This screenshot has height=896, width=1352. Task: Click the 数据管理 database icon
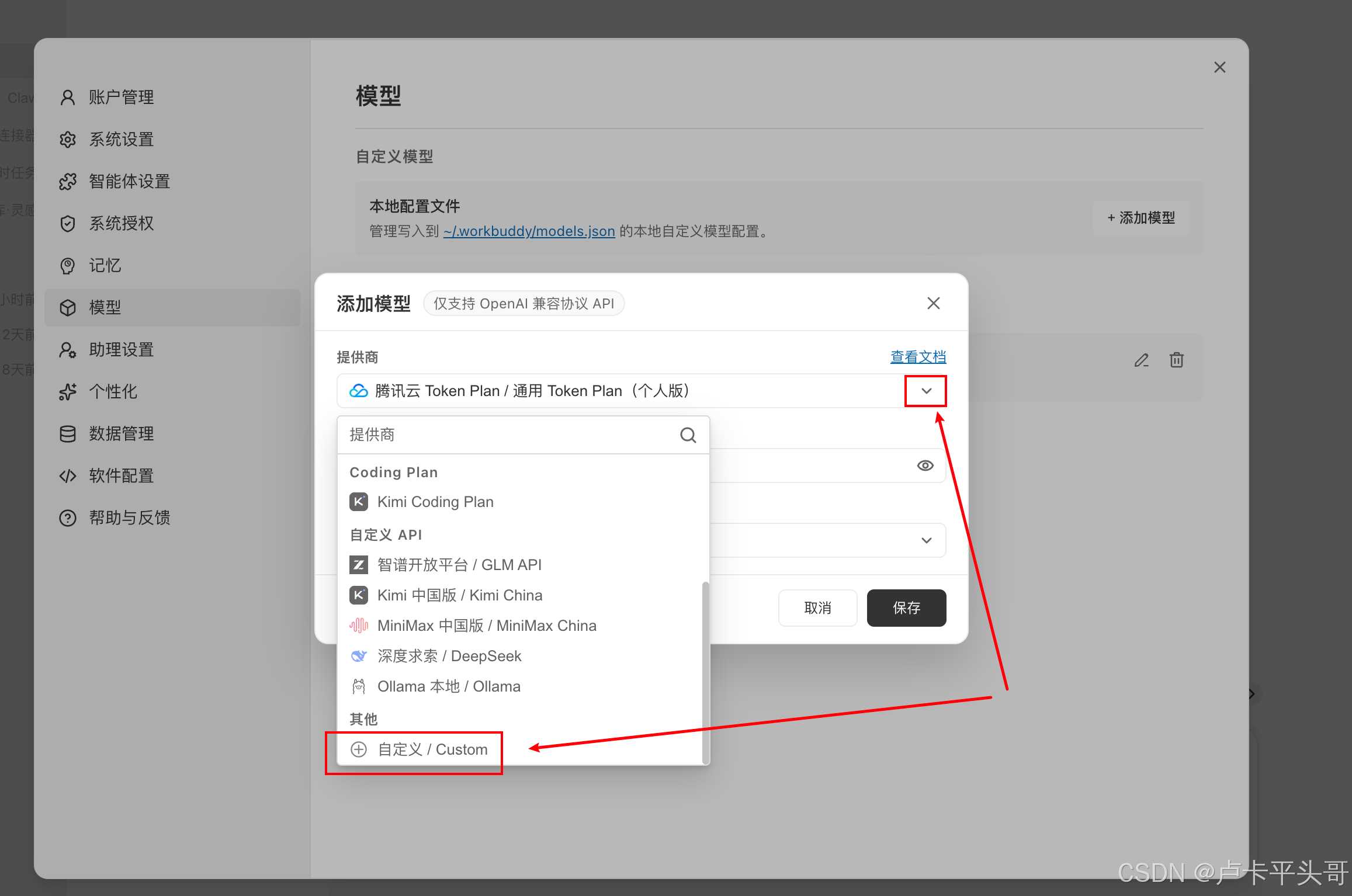point(68,434)
